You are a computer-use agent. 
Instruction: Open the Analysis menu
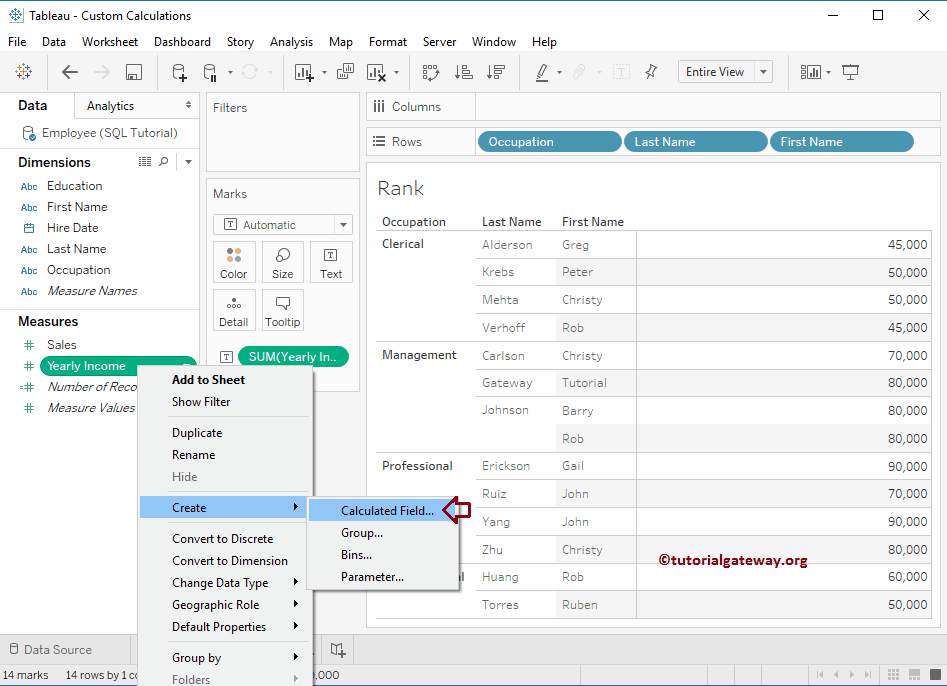pos(291,41)
